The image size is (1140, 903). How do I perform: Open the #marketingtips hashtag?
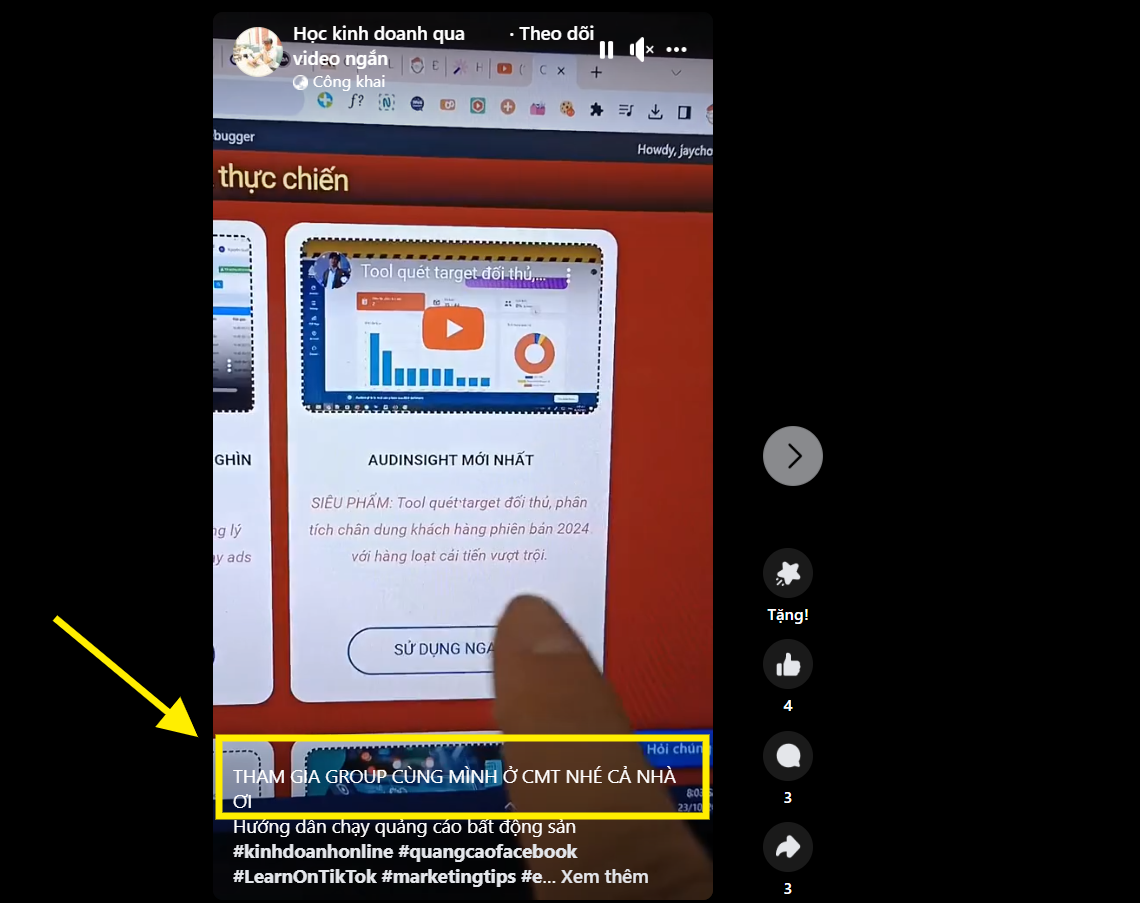click(449, 877)
